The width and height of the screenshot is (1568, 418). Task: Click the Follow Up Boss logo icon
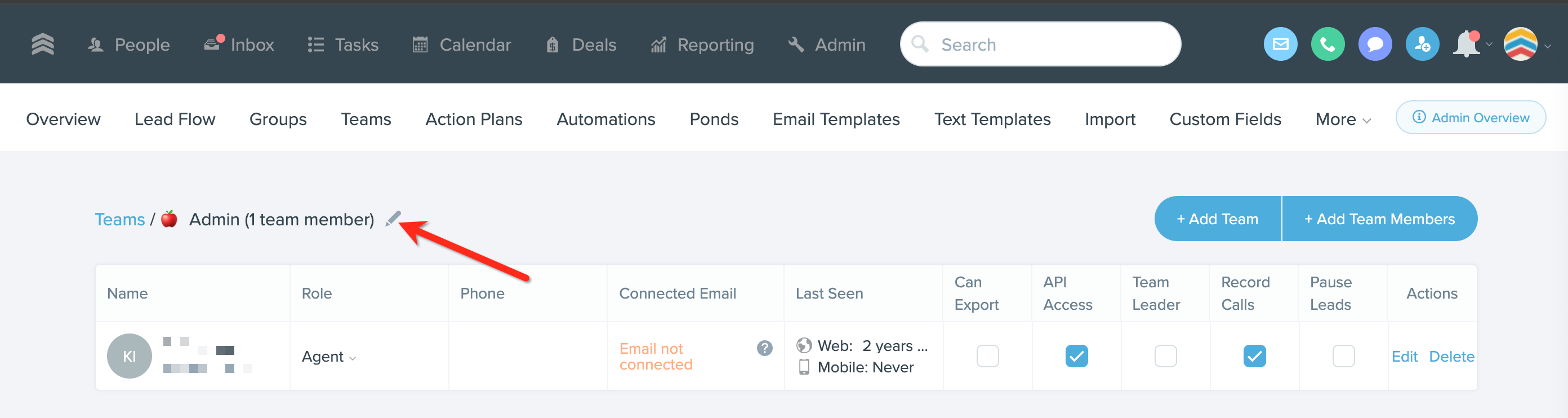coord(43,45)
